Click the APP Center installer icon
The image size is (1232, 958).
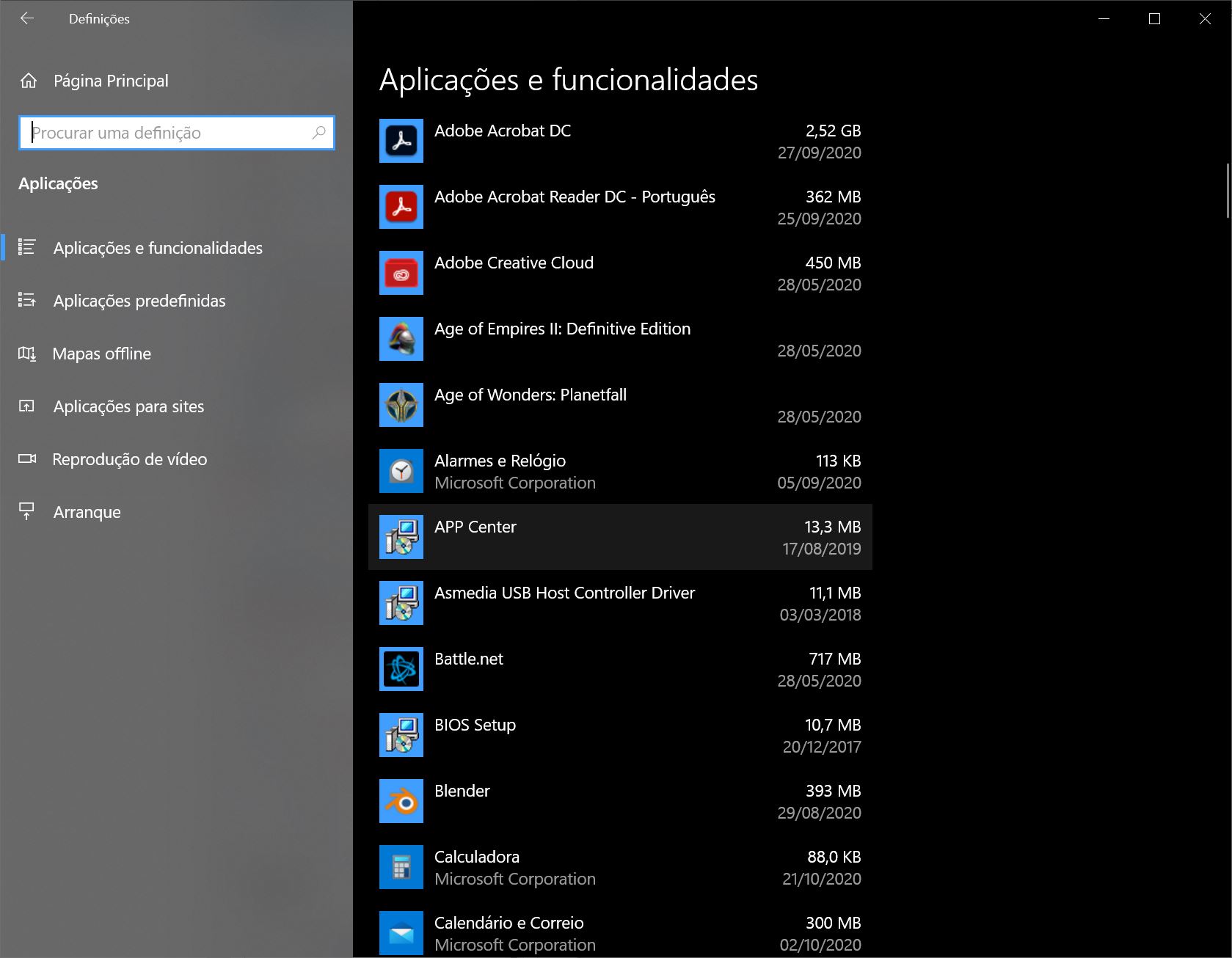pyautogui.click(x=401, y=537)
